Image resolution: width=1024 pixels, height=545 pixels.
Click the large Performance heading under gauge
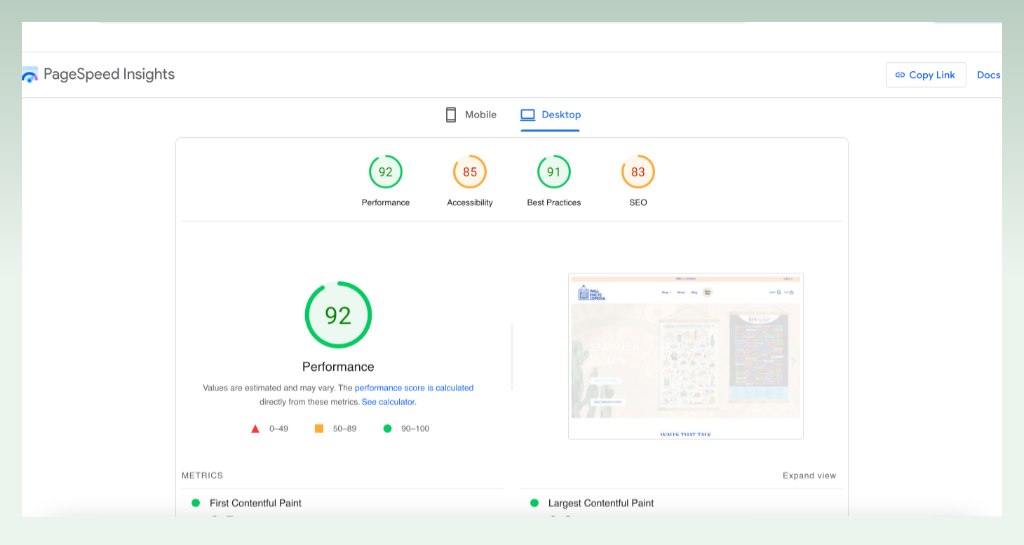coord(338,367)
